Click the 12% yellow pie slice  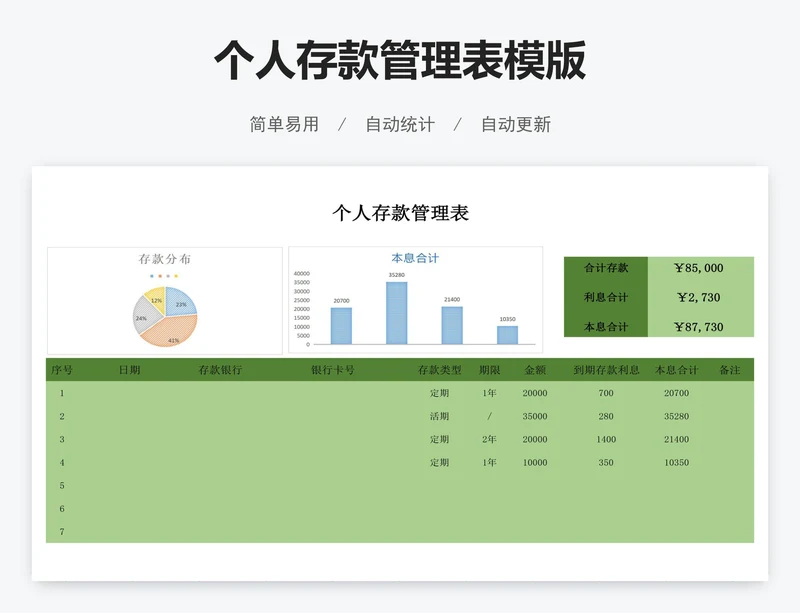click(x=156, y=300)
